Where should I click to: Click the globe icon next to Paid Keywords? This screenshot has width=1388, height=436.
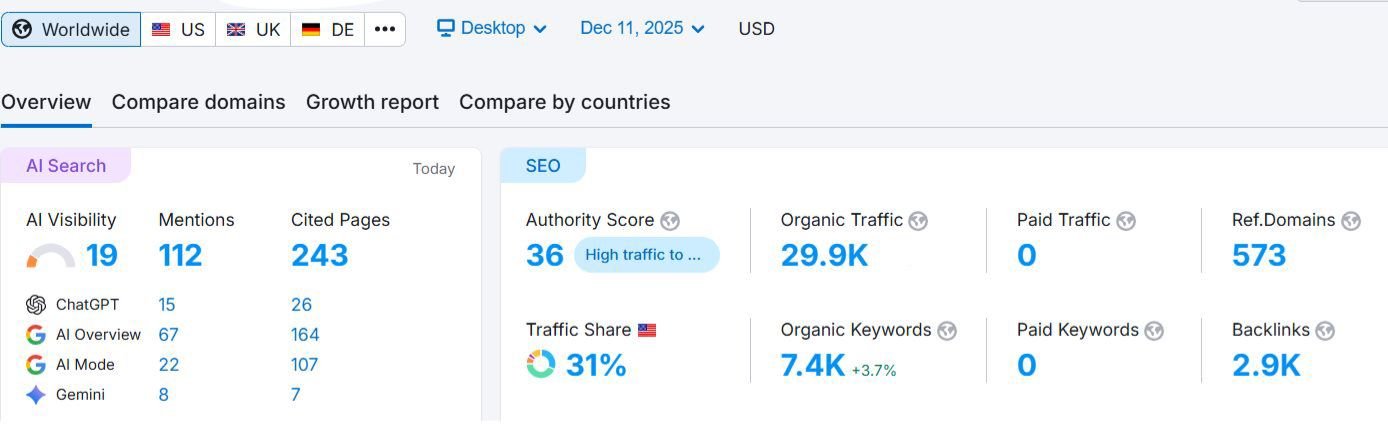click(x=1154, y=331)
